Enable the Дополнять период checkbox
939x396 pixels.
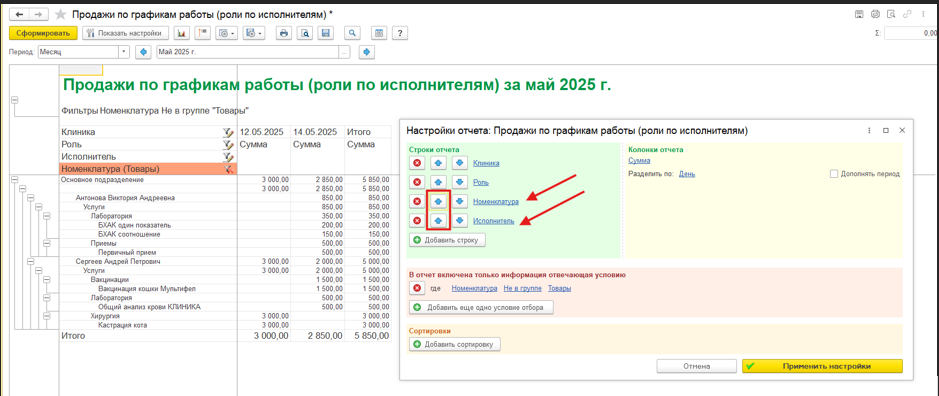pyautogui.click(x=834, y=174)
